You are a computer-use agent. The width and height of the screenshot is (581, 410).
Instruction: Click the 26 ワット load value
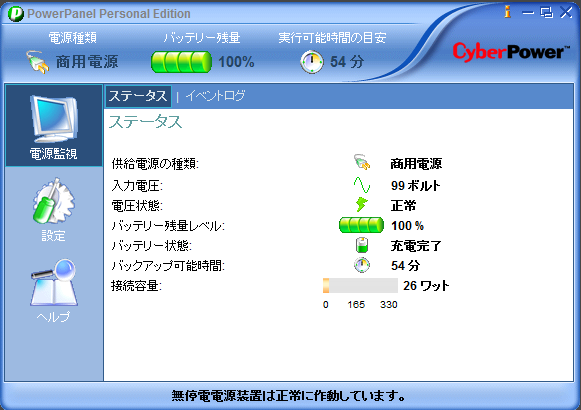coord(426,286)
